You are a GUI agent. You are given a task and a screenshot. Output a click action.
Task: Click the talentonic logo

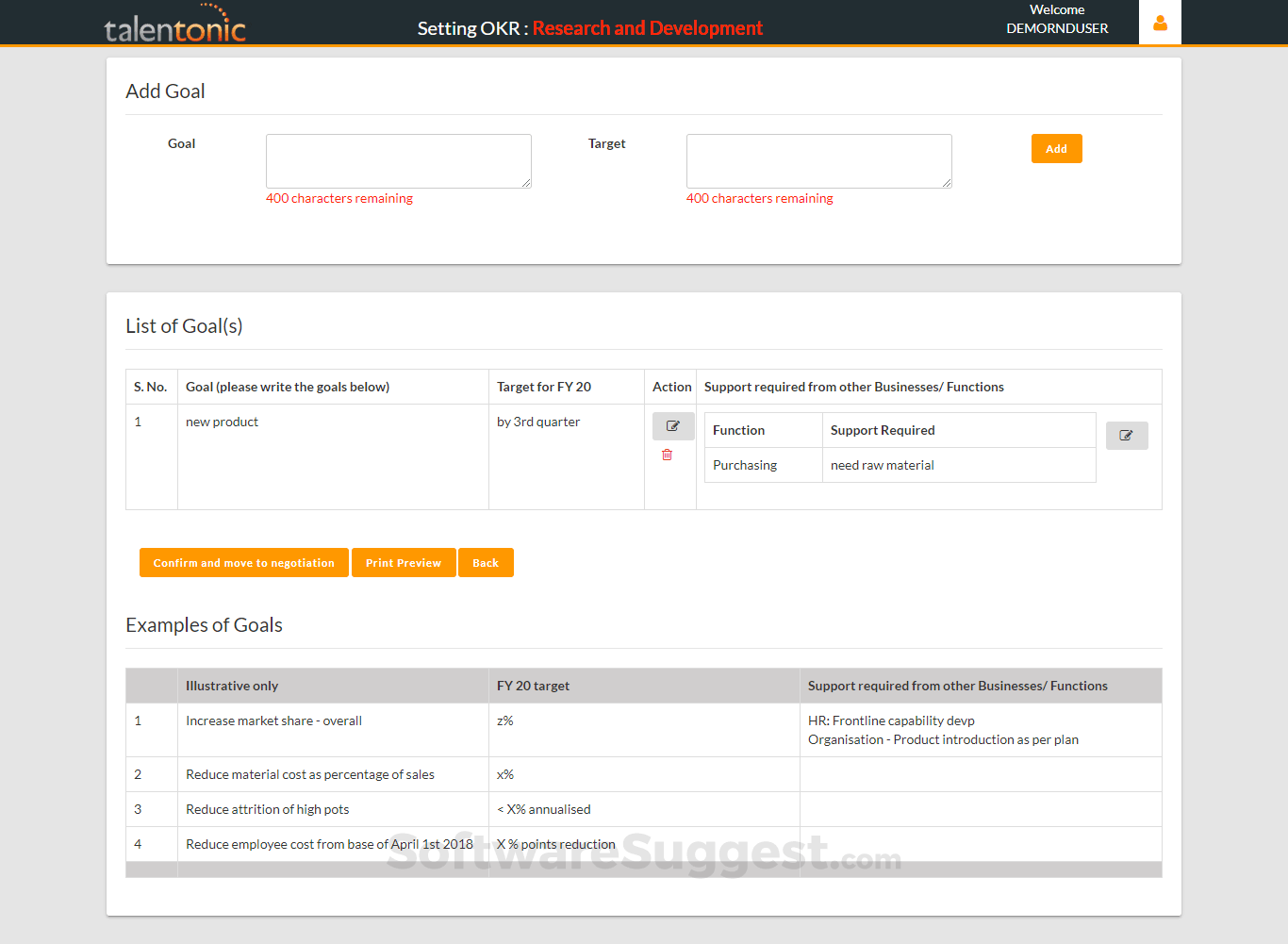tap(175, 25)
